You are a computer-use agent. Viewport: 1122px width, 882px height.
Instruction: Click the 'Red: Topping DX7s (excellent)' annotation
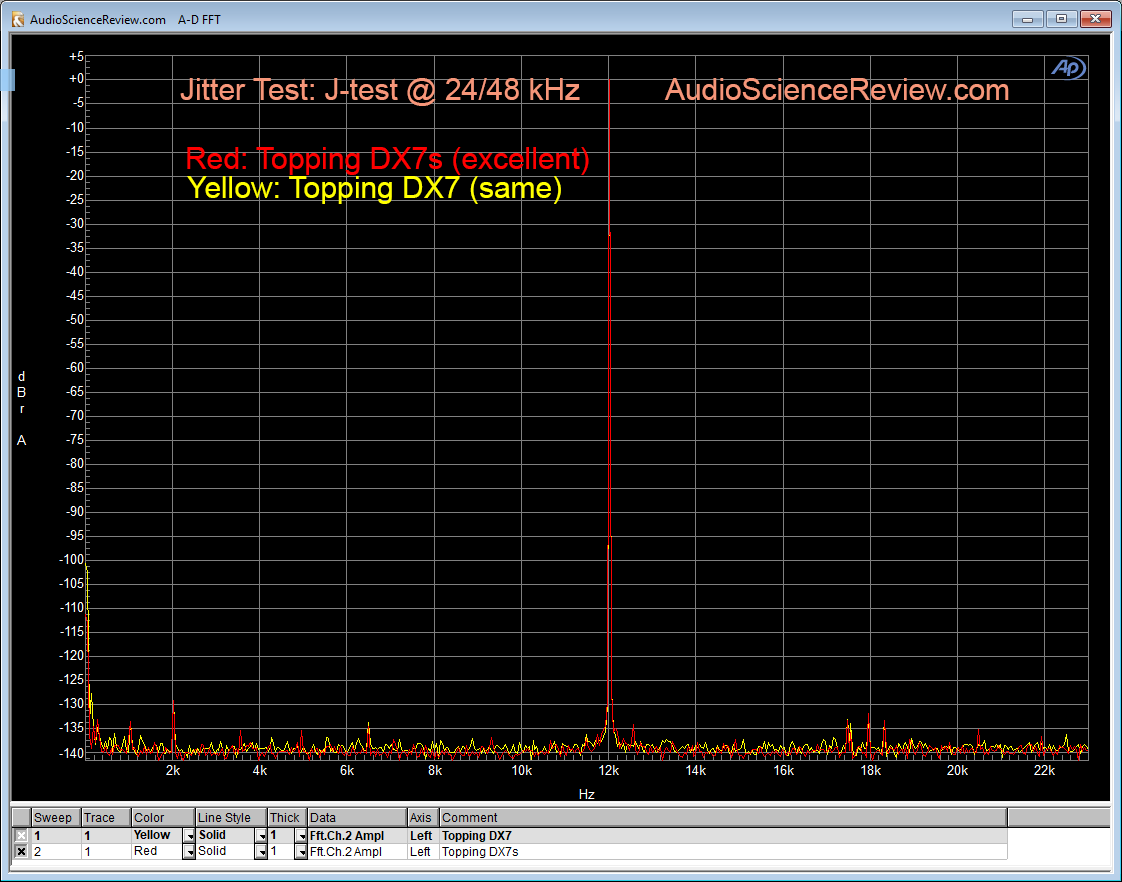coord(387,159)
